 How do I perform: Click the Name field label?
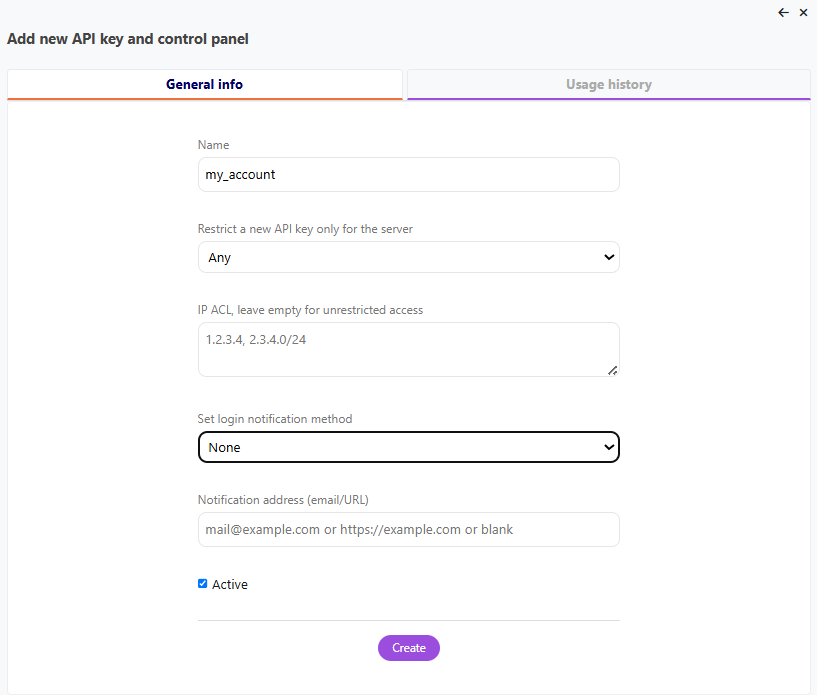point(213,145)
